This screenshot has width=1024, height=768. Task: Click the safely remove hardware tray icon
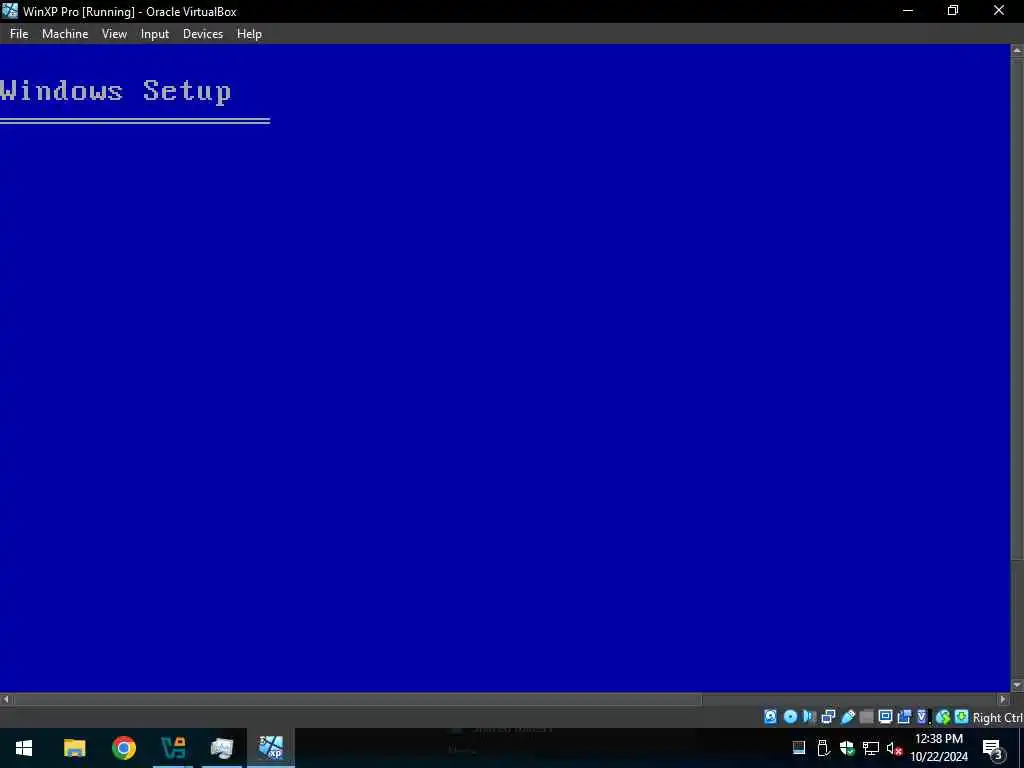point(823,748)
